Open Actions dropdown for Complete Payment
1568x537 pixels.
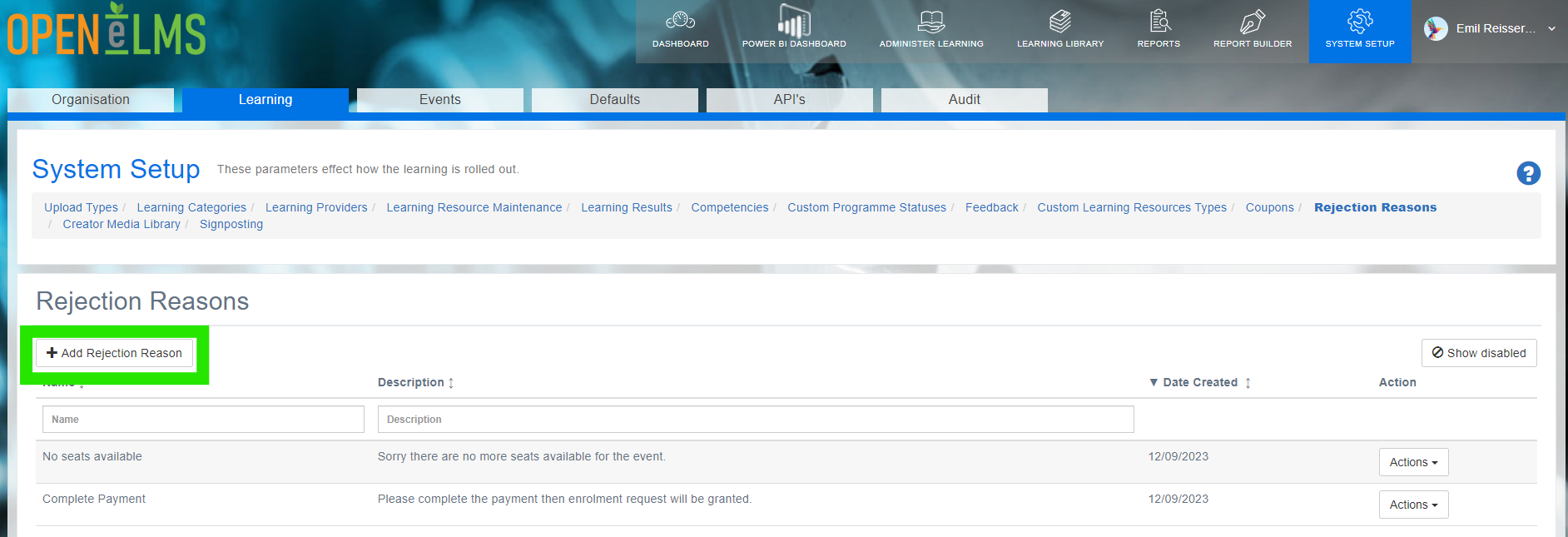click(1413, 505)
